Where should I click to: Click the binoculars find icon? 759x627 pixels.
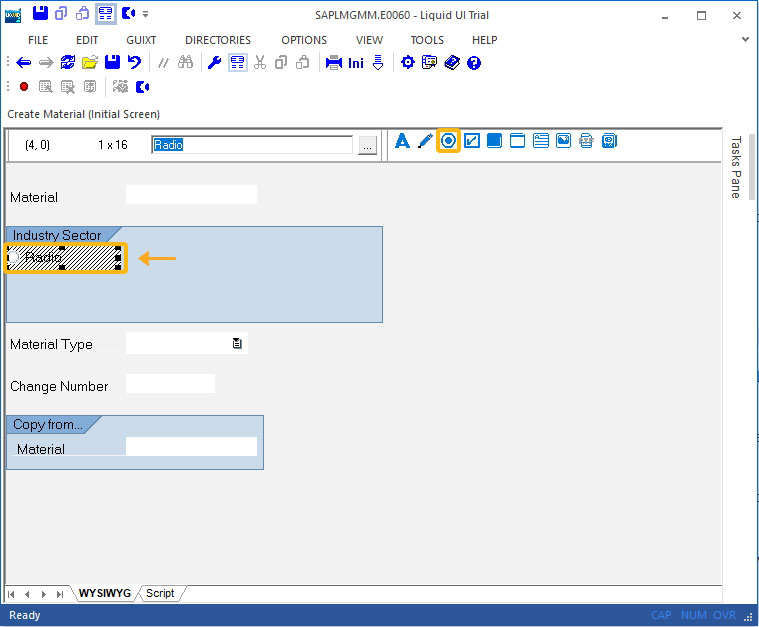pos(185,62)
